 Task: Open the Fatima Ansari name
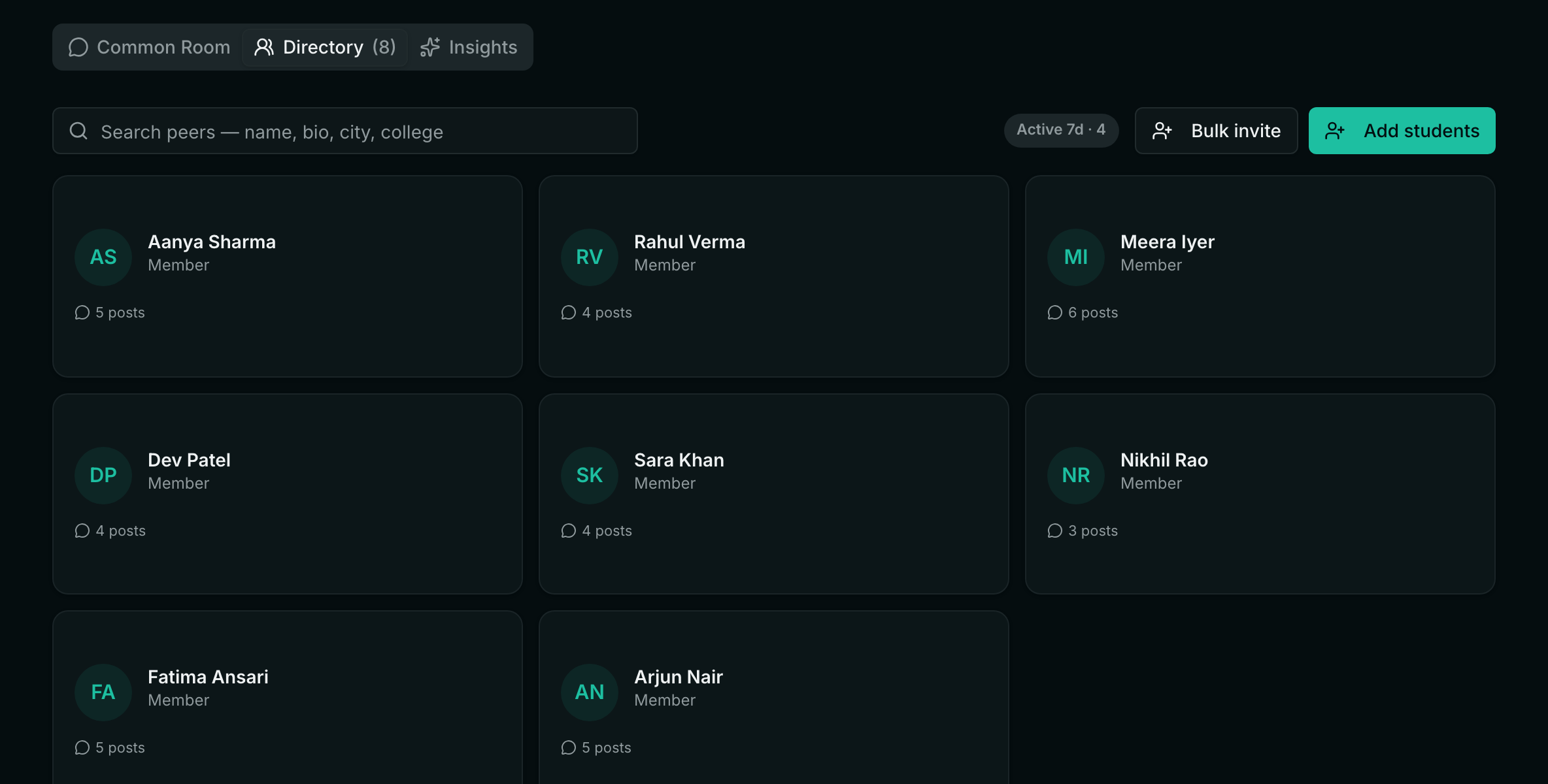[x=208, y=678]
